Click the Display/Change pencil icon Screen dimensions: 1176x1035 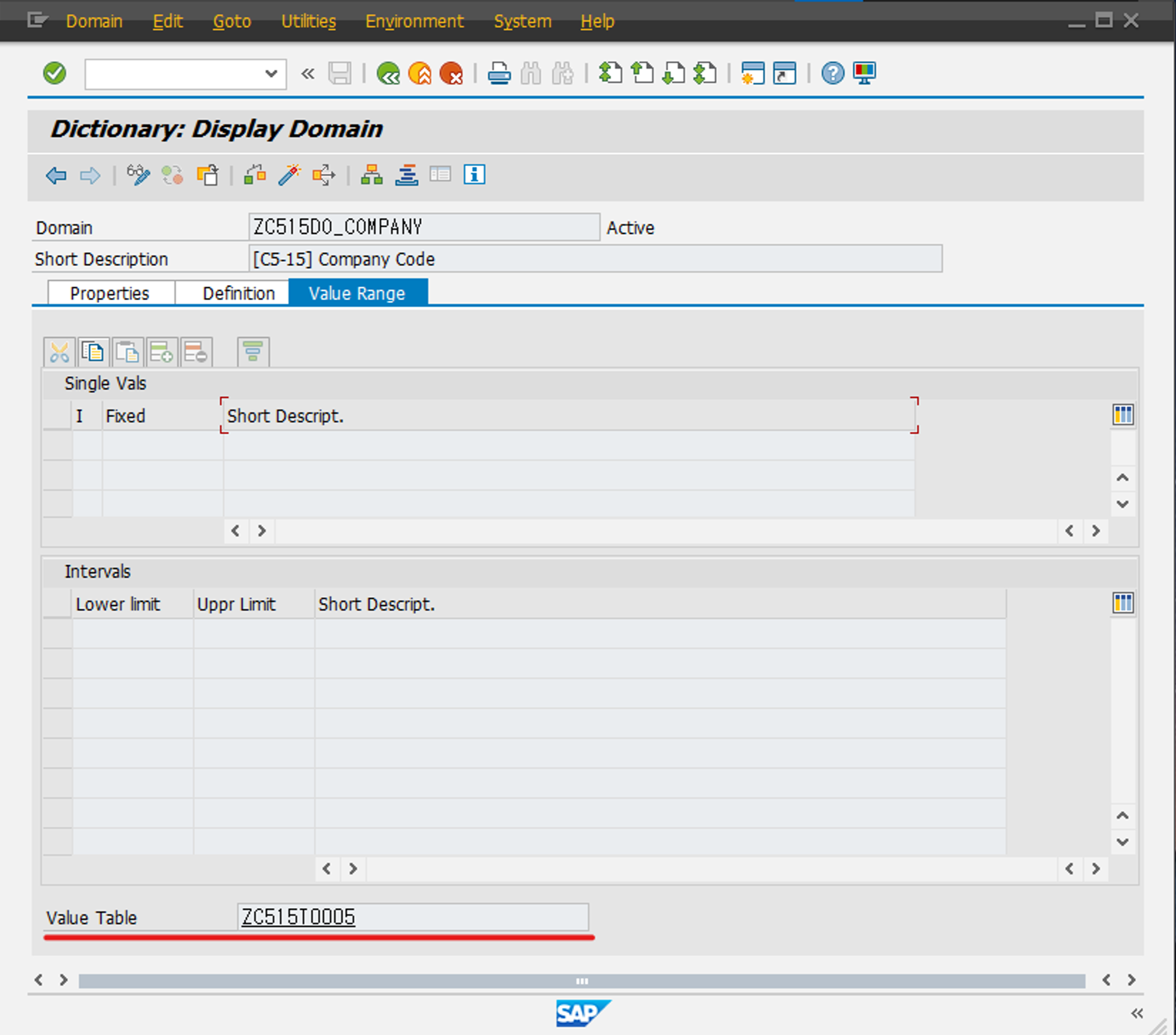138,175
